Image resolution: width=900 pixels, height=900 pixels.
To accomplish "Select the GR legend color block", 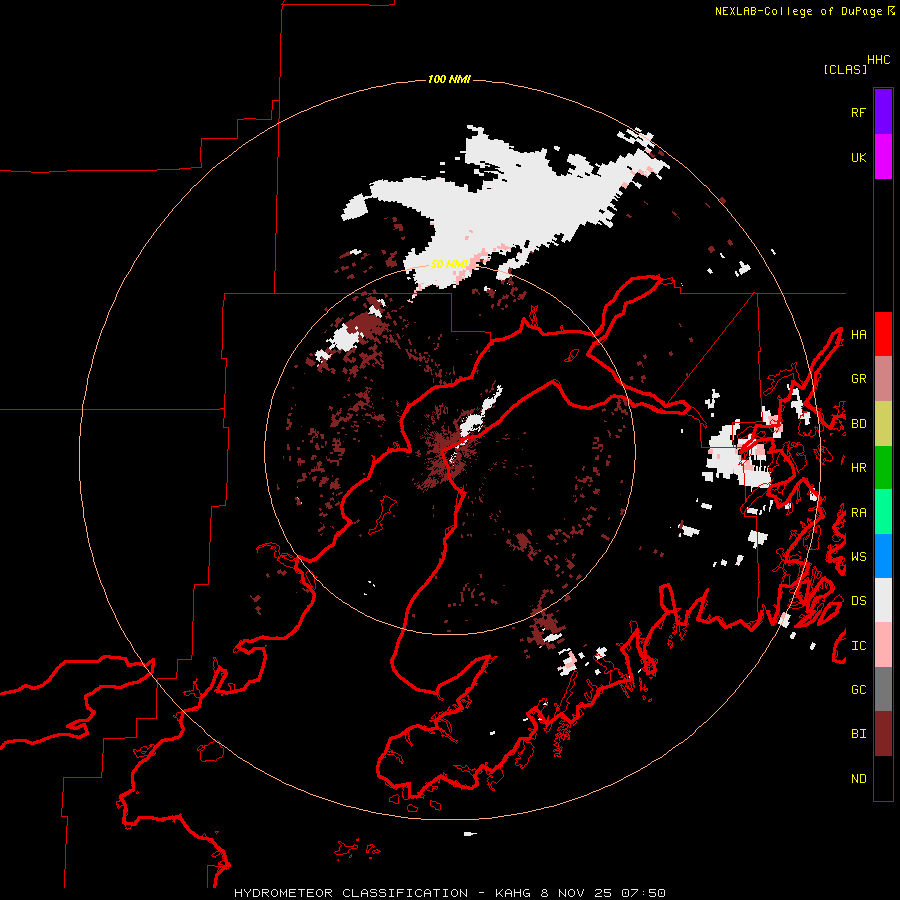I will click(x=883, y=379).
